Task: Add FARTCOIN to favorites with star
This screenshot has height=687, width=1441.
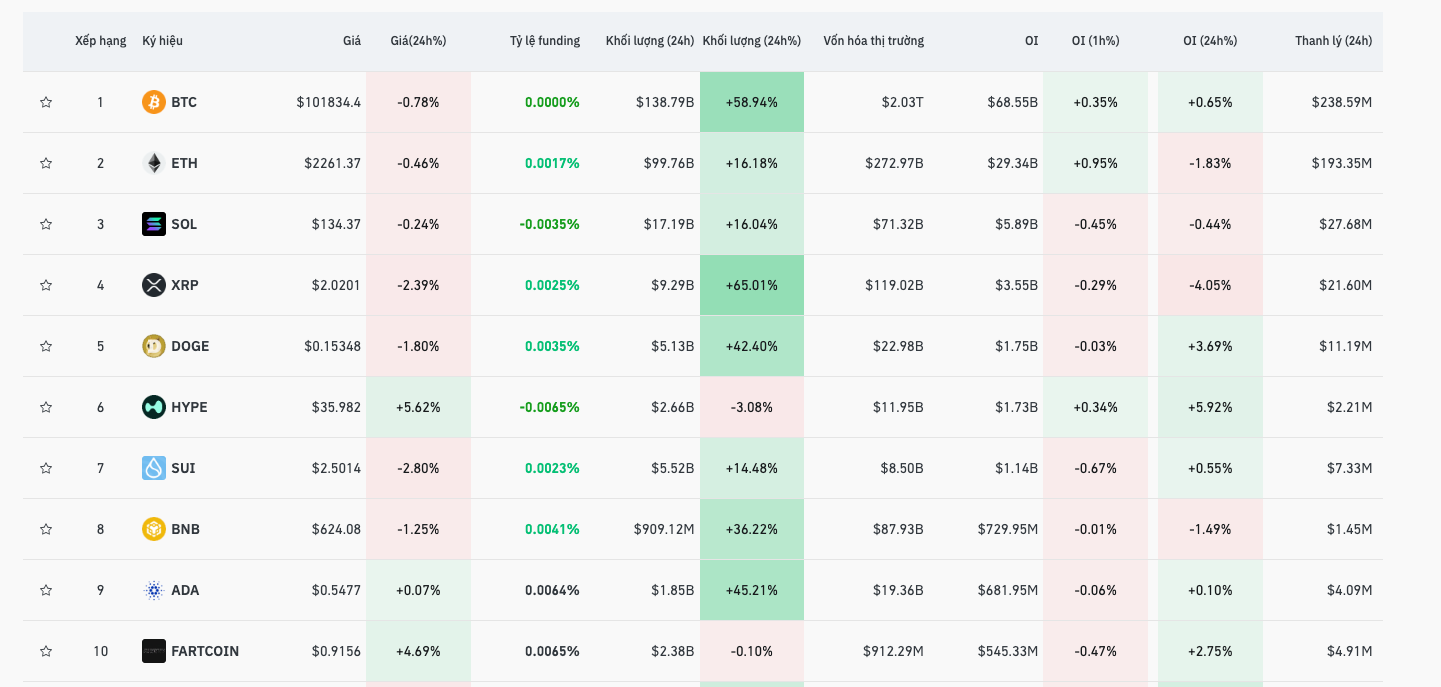Action: [46, 651]
